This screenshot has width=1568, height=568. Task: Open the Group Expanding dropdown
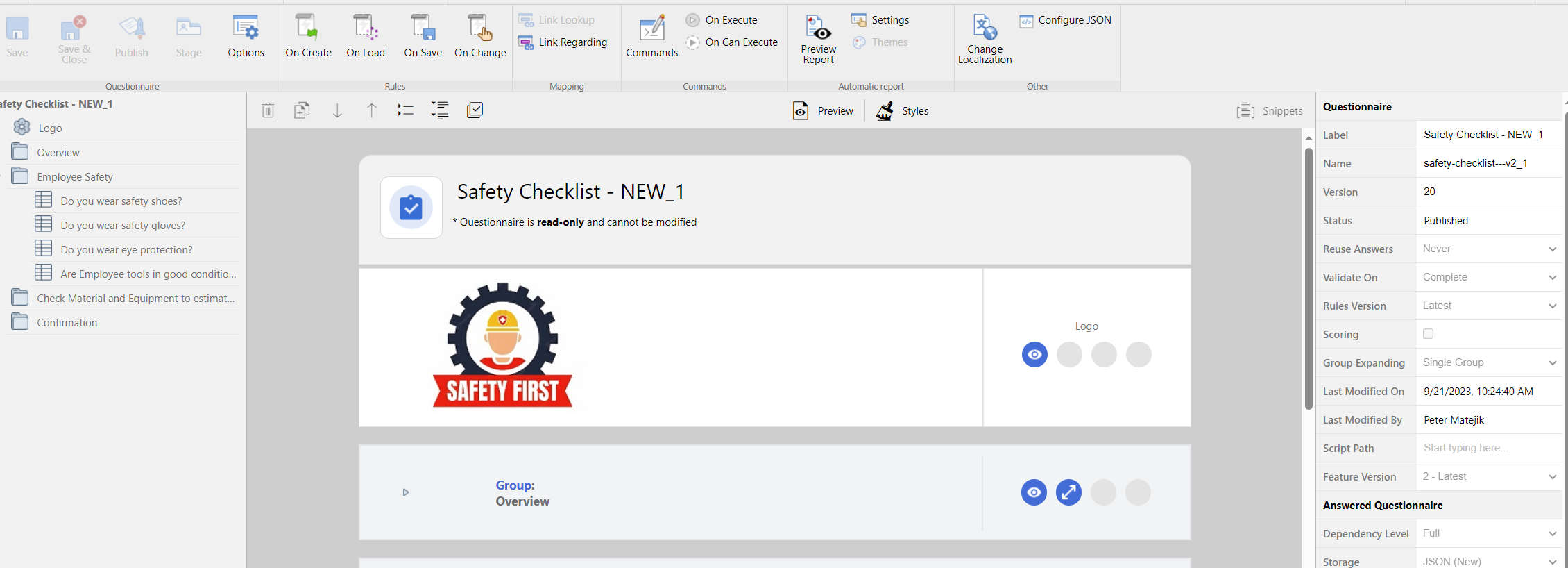click(1489, 363)
